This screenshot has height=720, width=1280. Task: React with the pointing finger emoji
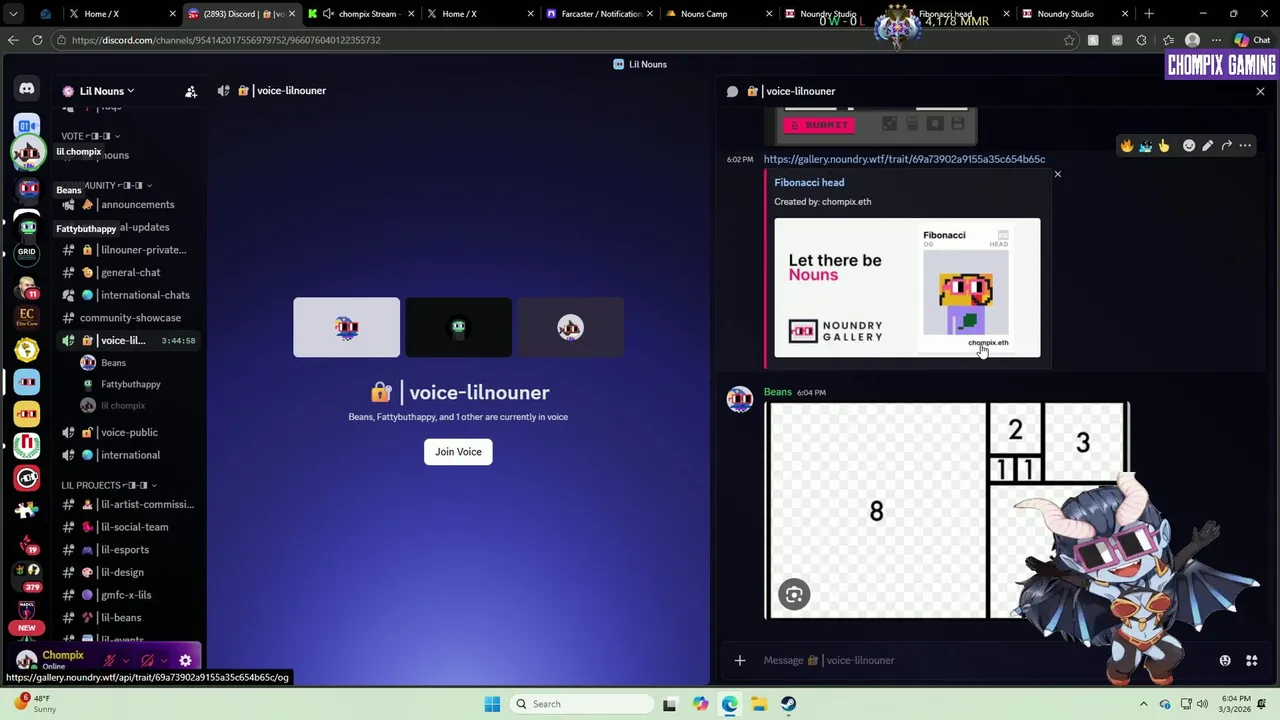coord(1164,146)
